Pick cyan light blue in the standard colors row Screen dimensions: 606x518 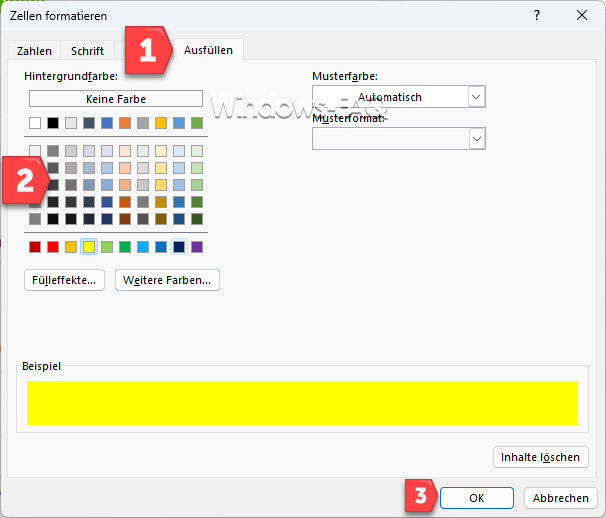click(x=143, y=247)
